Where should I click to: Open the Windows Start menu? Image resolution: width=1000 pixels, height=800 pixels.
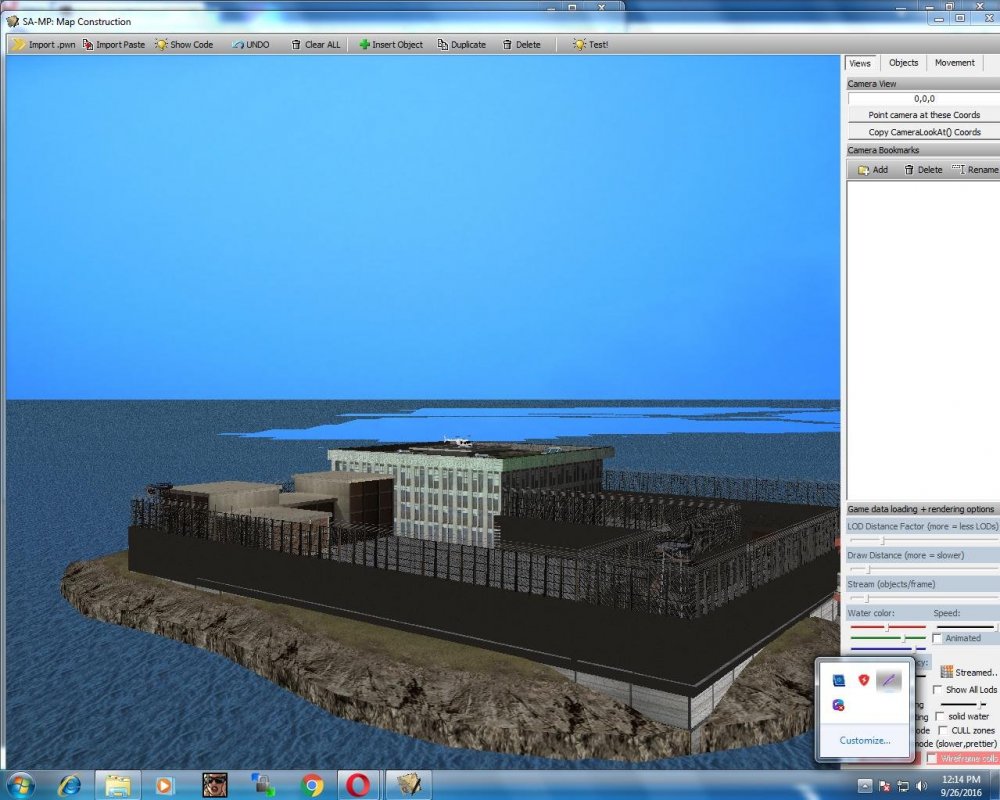[20, 785]
